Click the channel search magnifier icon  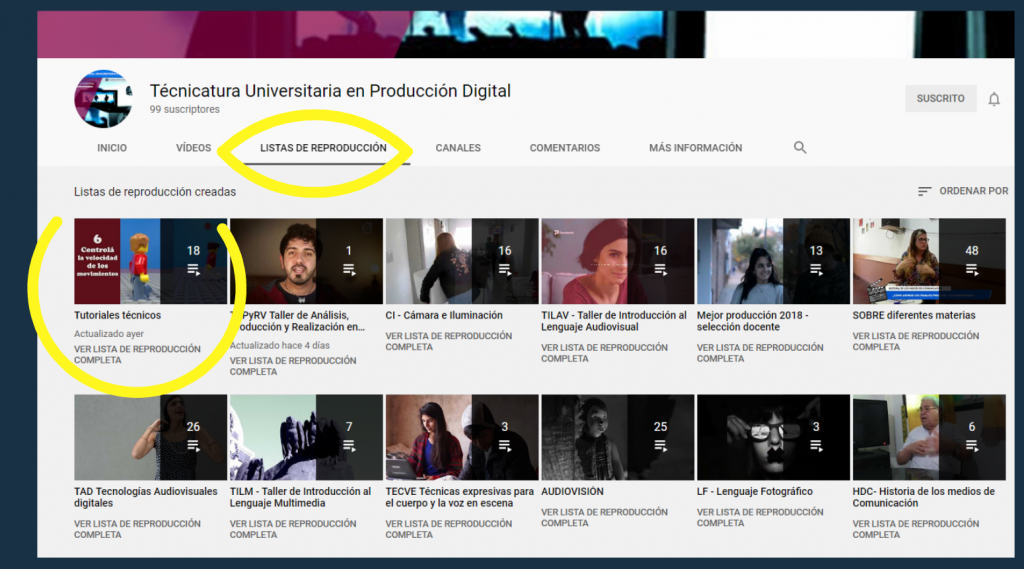tap(800, 147)
